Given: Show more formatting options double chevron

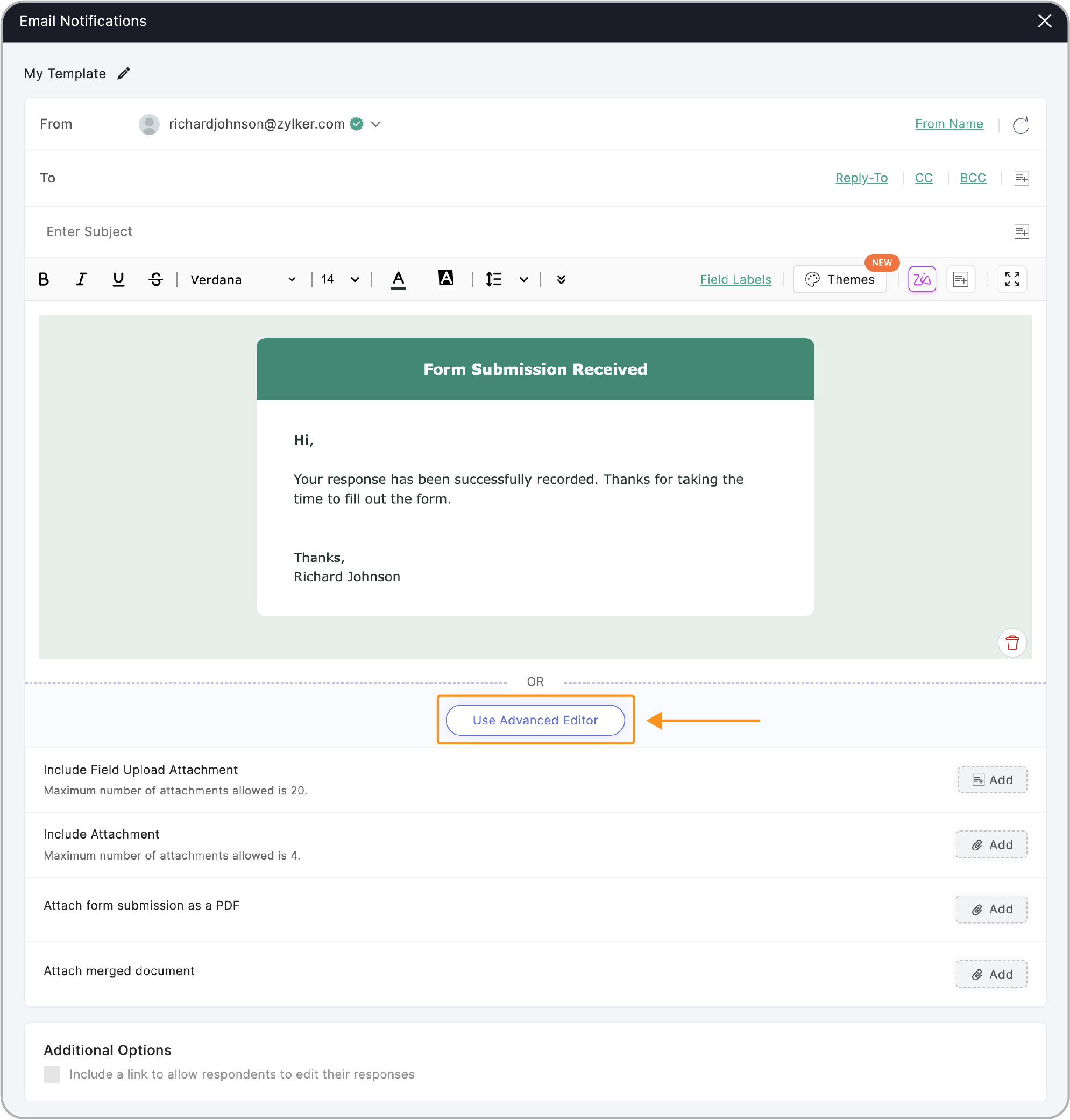Looking at the screenshot, I should tap(561, 279).
